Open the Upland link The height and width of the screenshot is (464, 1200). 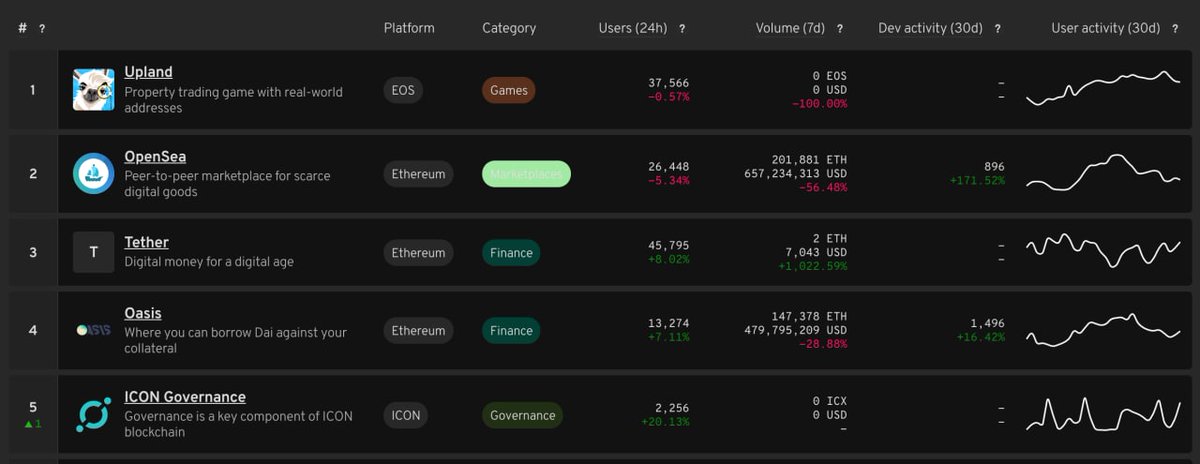tap(148, 72)
